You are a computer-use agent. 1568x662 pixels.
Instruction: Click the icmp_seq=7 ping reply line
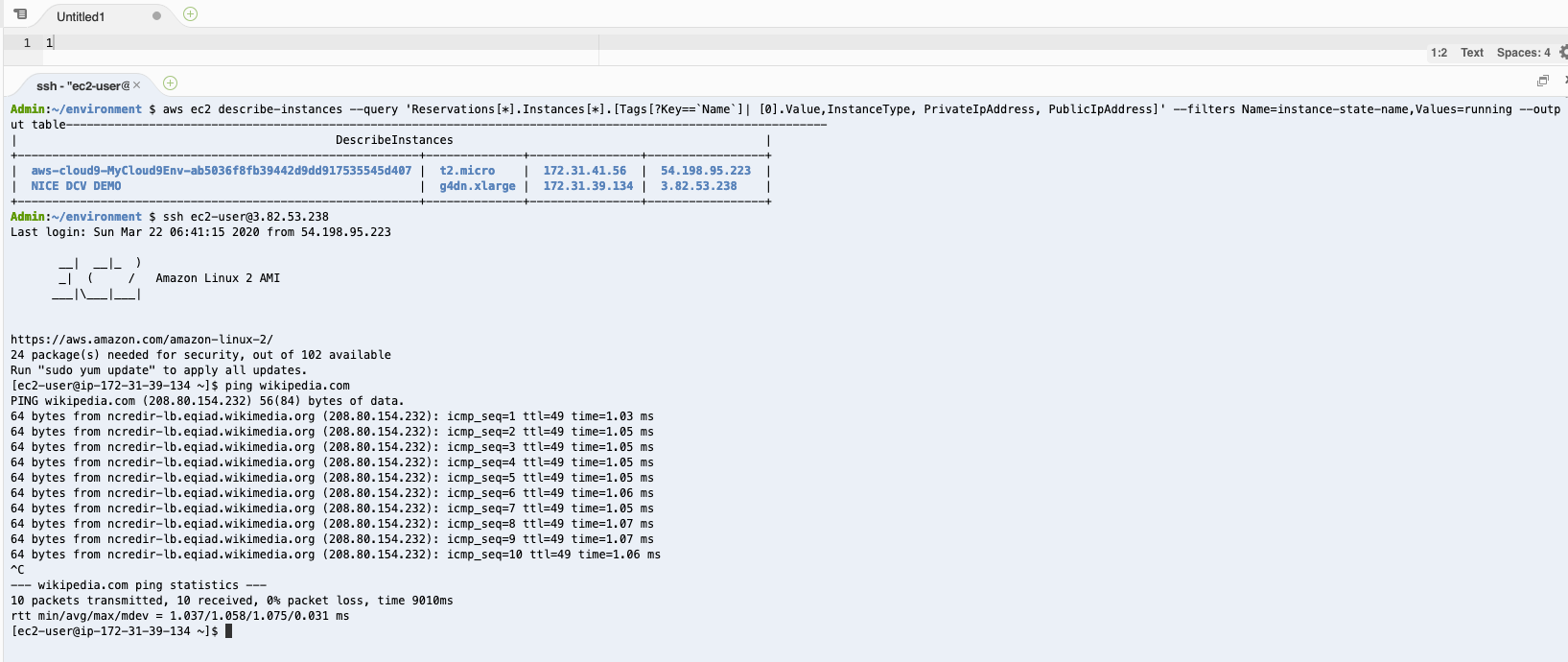(x=332, y=508)
